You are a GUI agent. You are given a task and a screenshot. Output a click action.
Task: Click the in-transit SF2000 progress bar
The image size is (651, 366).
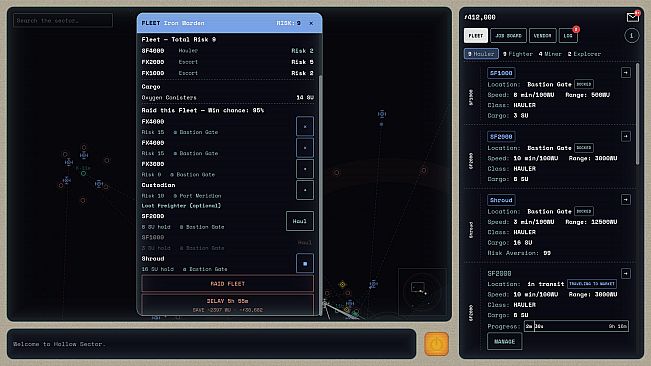coord(576,326)
